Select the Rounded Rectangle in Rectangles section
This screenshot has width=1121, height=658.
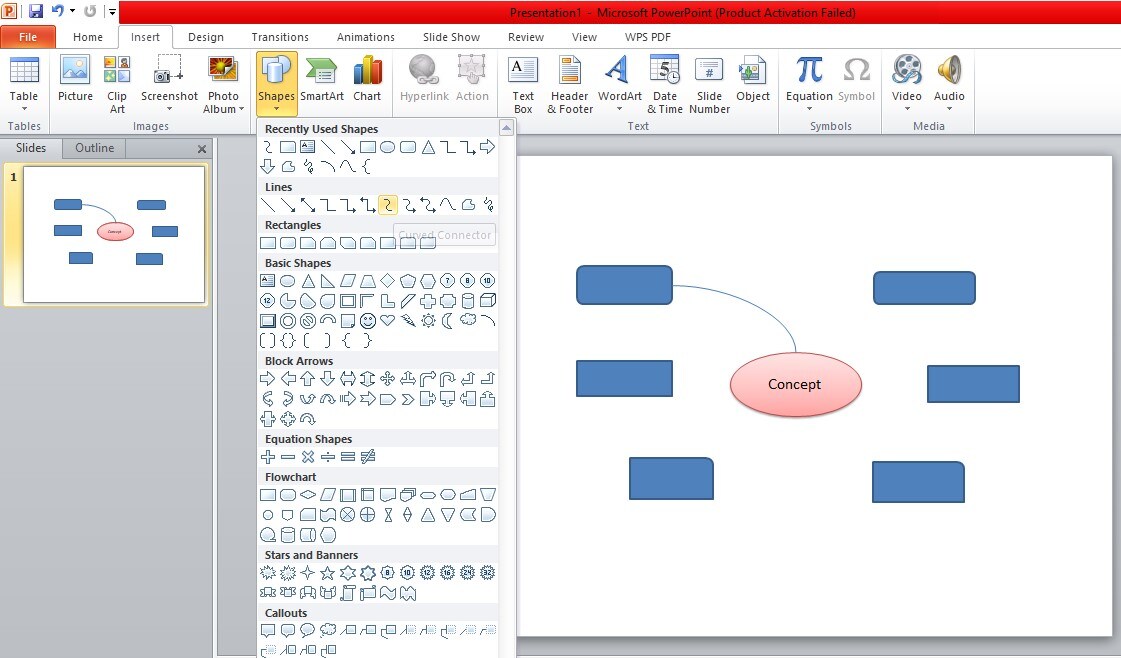288,243
